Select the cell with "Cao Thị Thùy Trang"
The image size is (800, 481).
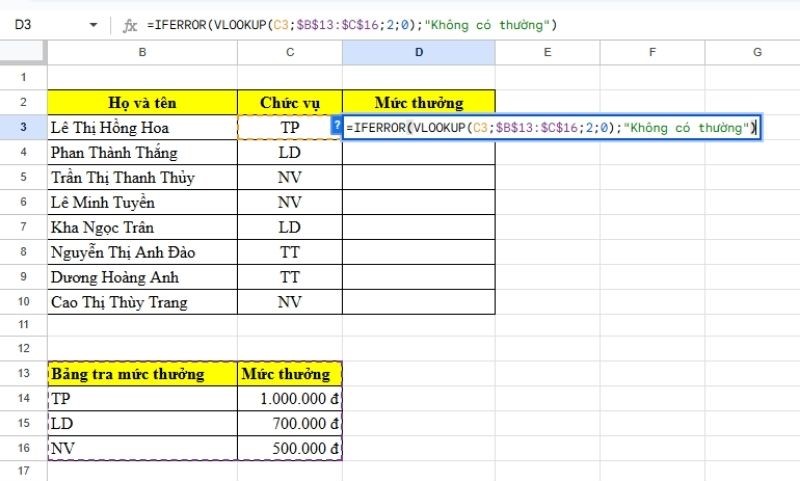143,302
